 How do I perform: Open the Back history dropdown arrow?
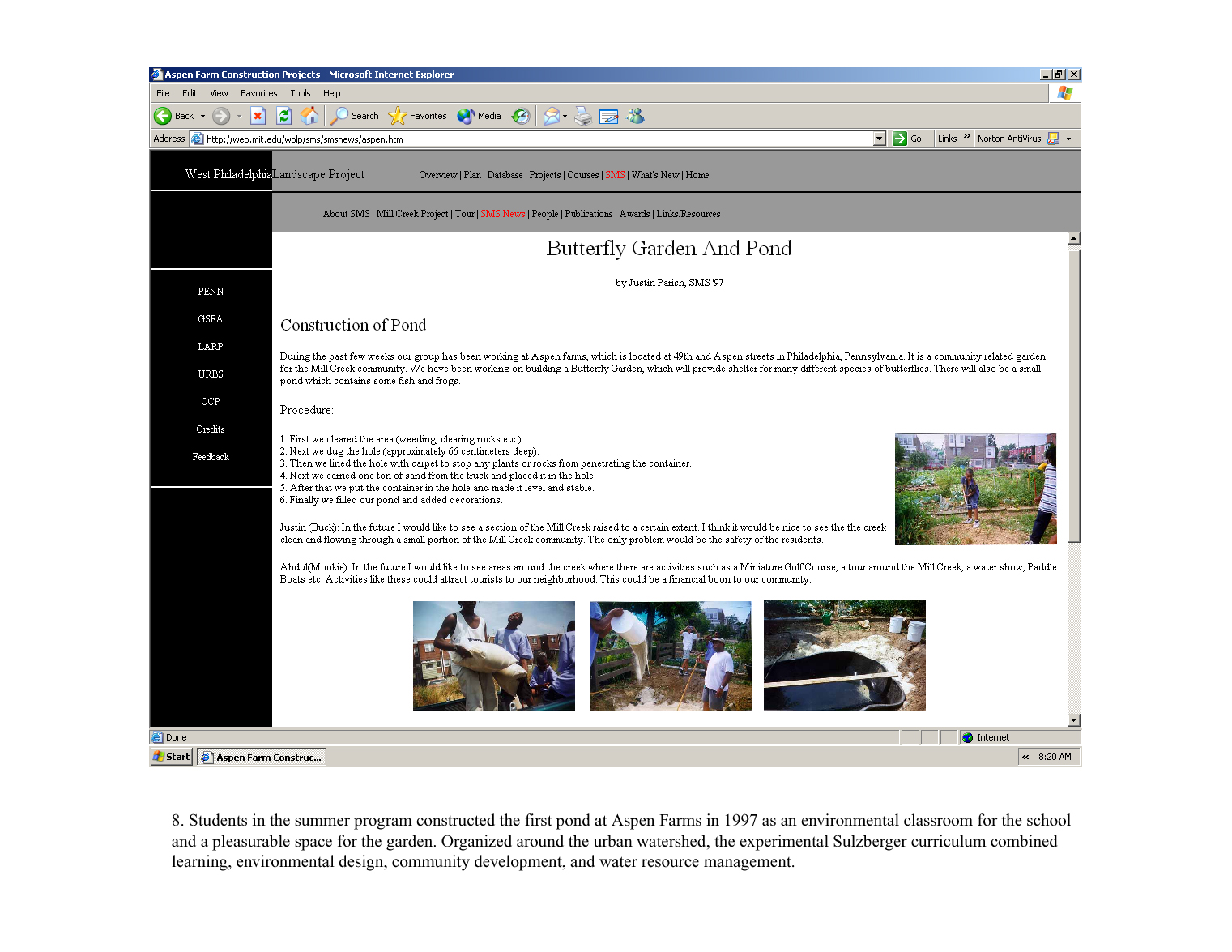coord(202,116)
